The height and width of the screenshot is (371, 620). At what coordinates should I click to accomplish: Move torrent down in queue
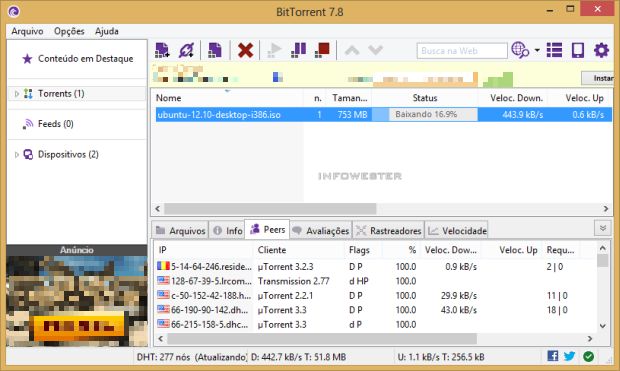coord(375,50)
